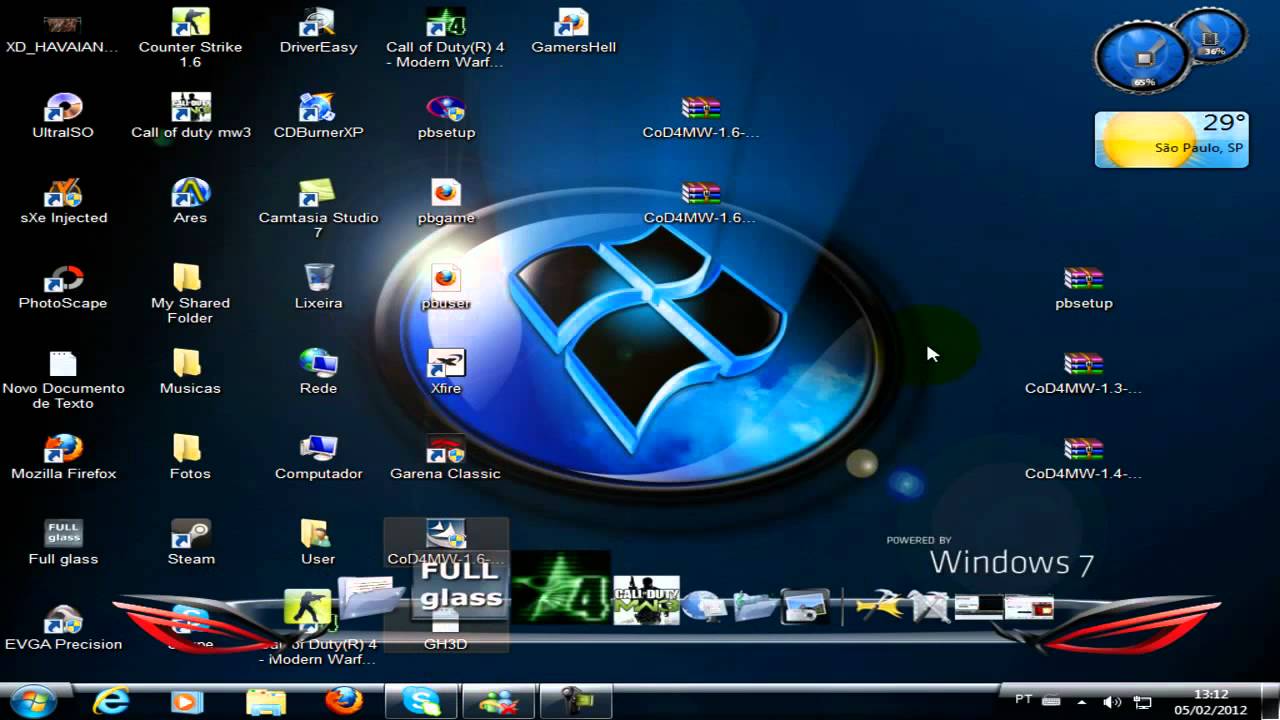The image size is (1280, 720).
Task: Click the Firefox taskbar button
Action: pyautogui.click(x=344, y=702)
